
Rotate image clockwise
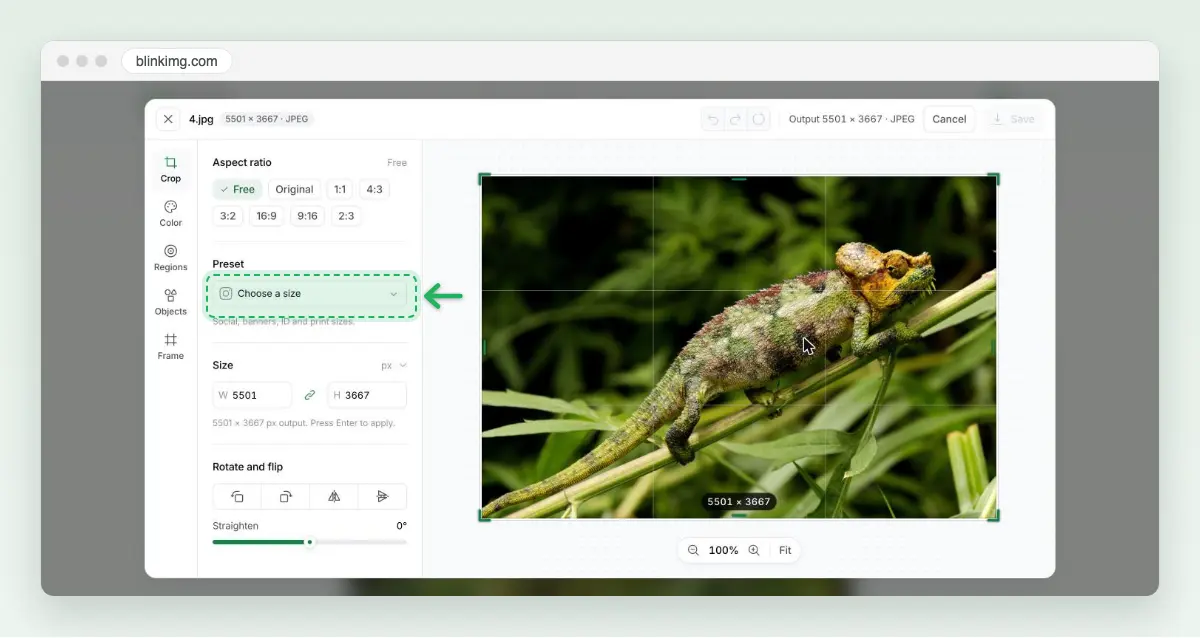point(286,496)
